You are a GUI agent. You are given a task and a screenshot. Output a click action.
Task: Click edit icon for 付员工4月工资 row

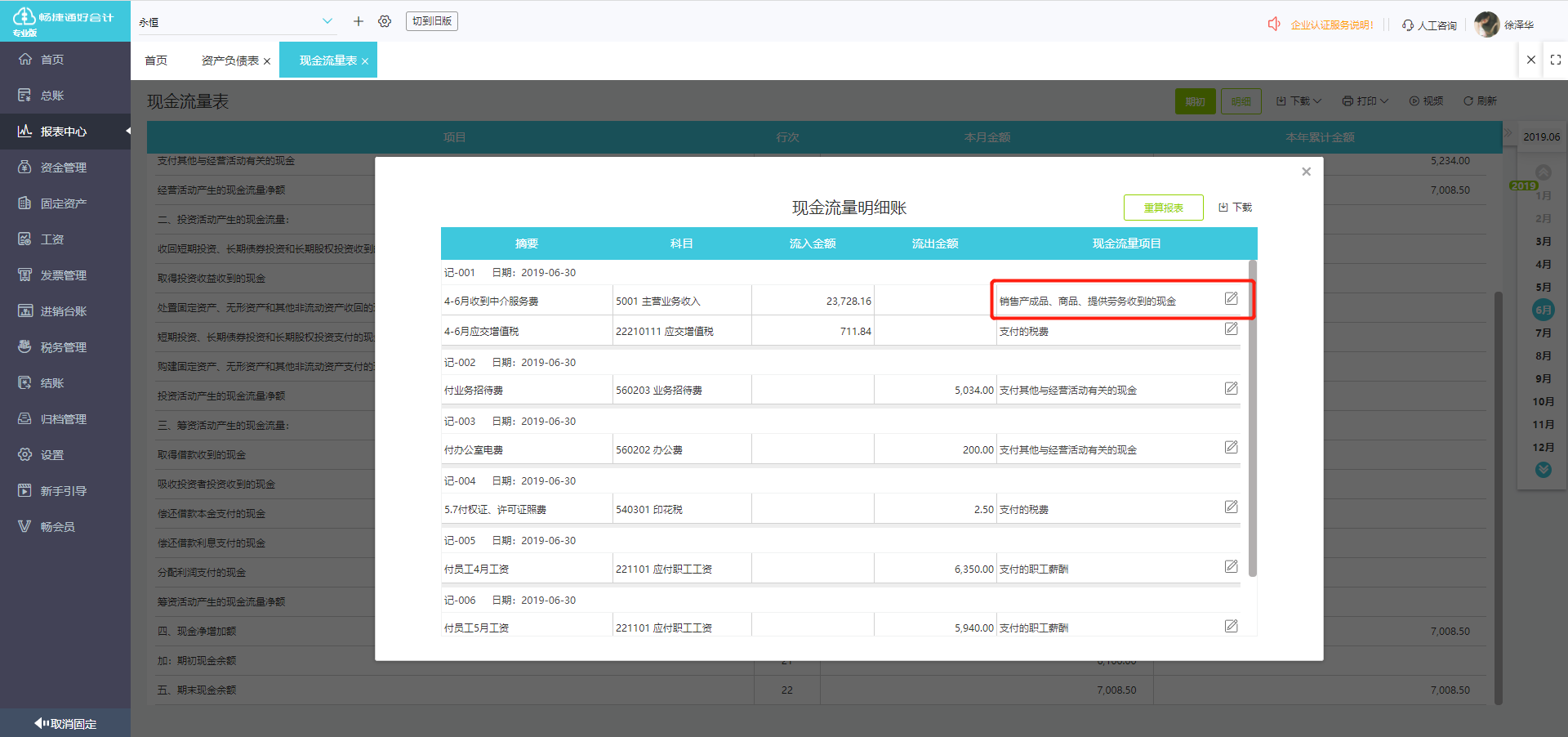coord(1231,567)
